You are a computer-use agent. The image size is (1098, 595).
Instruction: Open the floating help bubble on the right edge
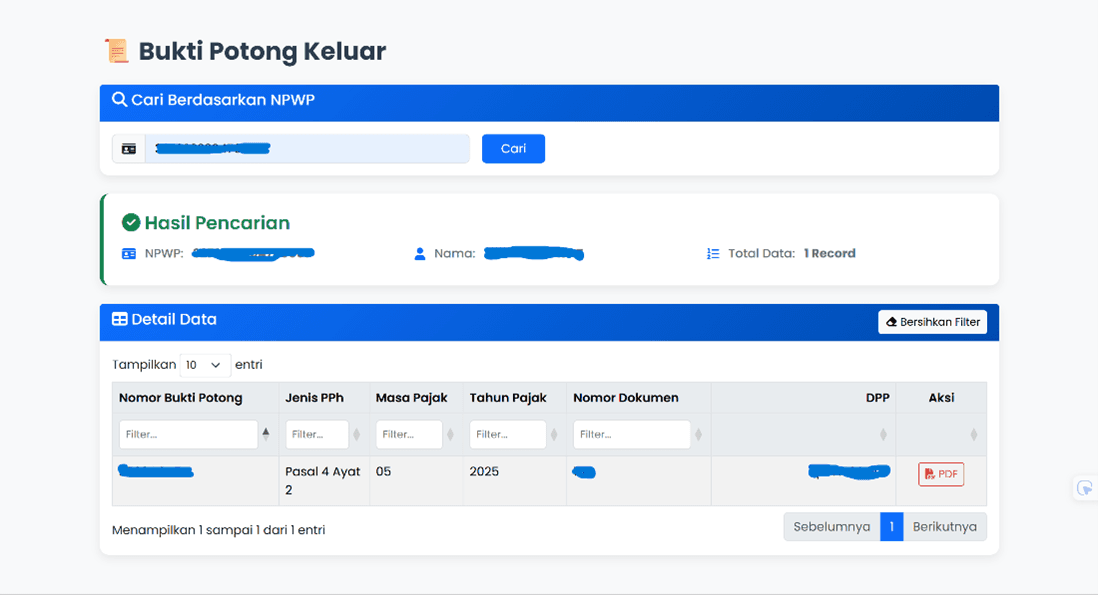1086,487
